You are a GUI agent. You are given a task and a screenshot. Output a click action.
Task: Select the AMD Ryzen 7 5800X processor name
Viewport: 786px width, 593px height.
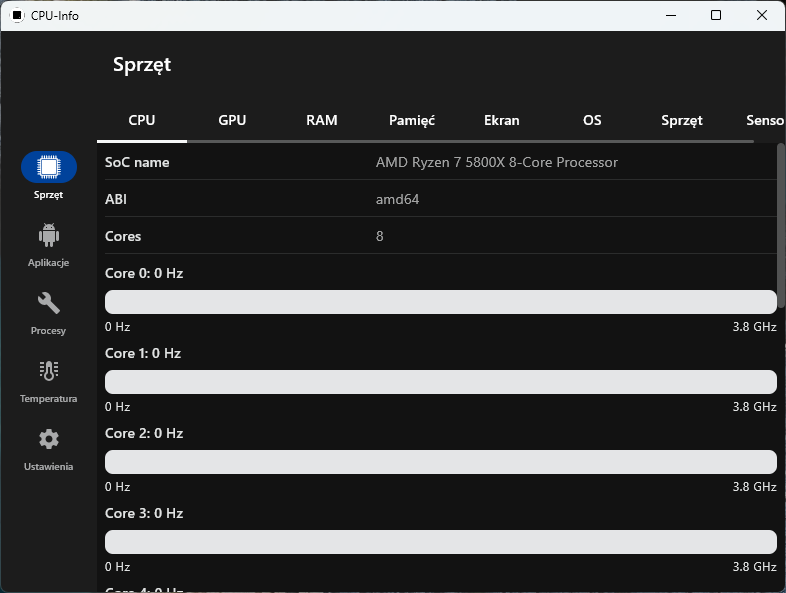point(497,162)
